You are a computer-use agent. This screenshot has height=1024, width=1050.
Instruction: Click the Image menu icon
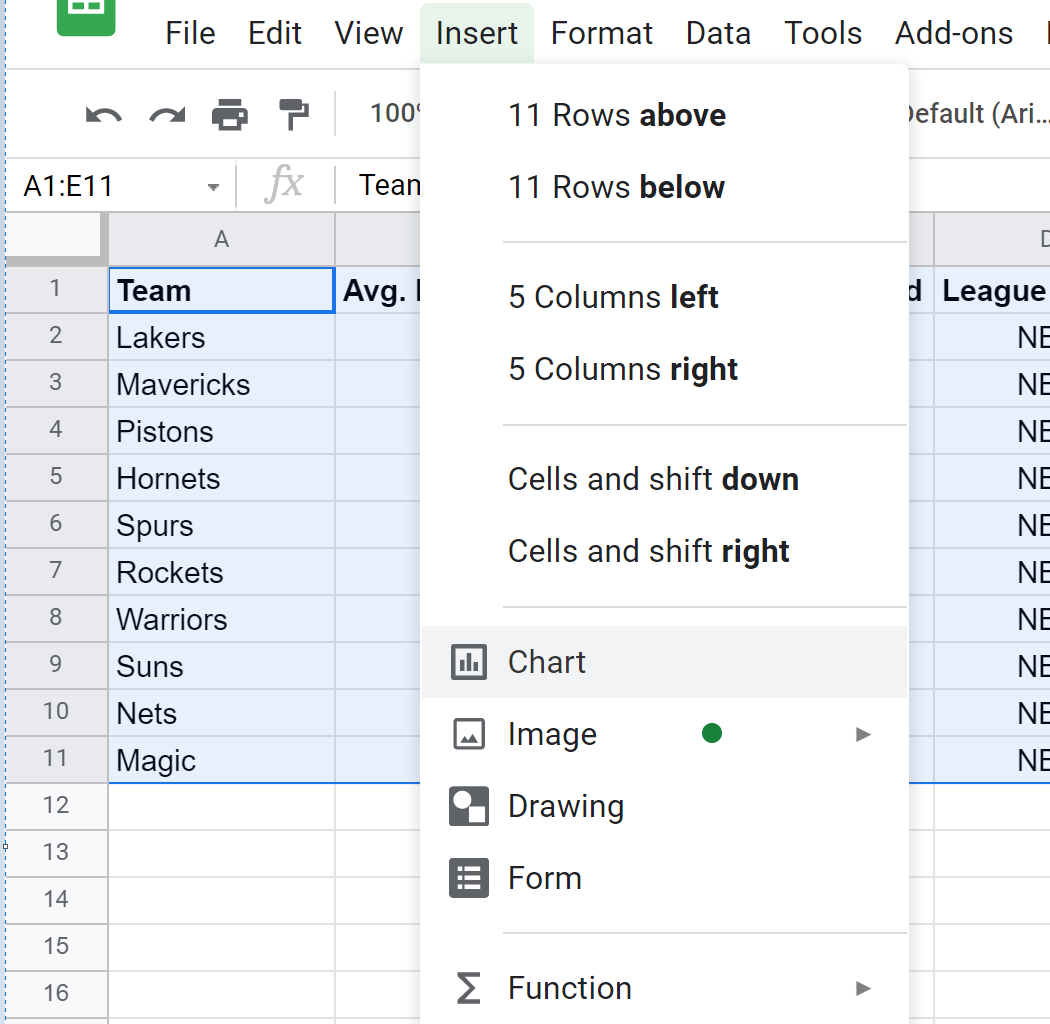(x=468, y=733)
